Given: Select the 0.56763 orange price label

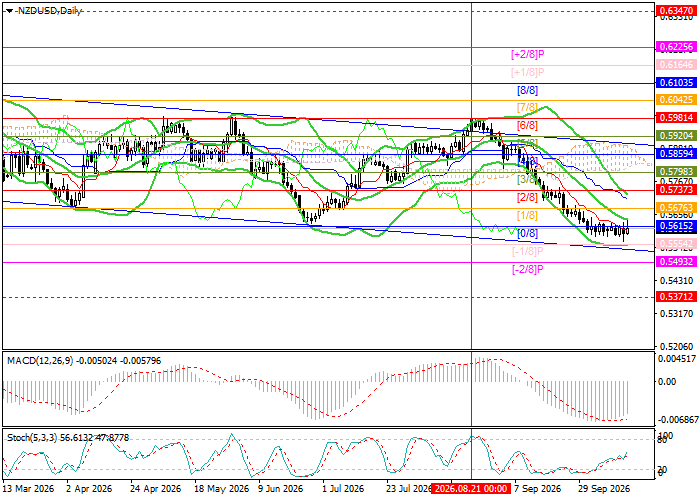Looking at the screenshot, I should (x=676, y=208).
